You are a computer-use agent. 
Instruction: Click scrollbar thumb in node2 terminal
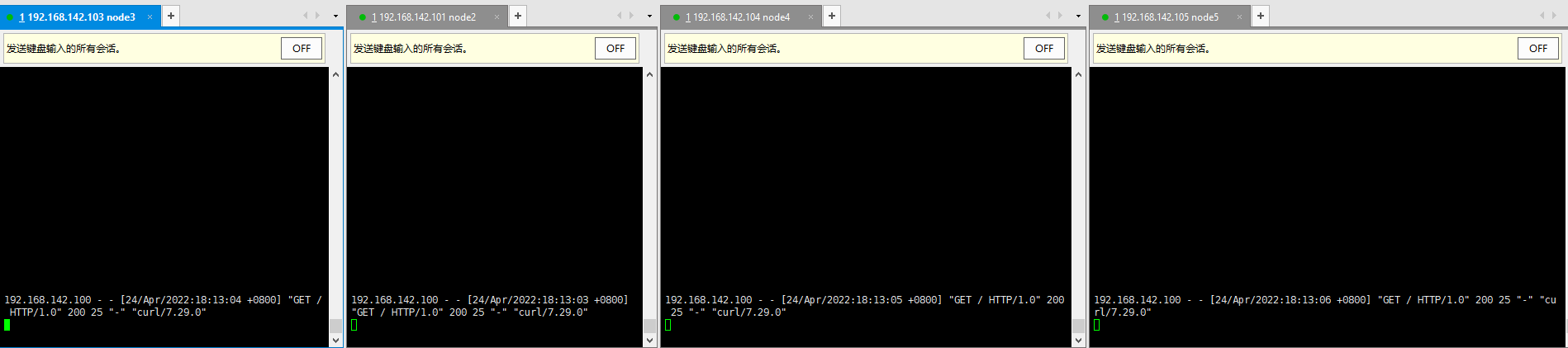[649, 326]
